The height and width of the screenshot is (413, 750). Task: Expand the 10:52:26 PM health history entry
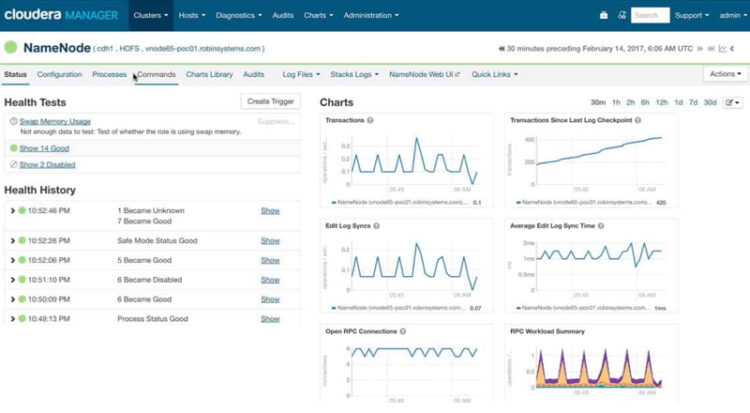pos(12,241)
